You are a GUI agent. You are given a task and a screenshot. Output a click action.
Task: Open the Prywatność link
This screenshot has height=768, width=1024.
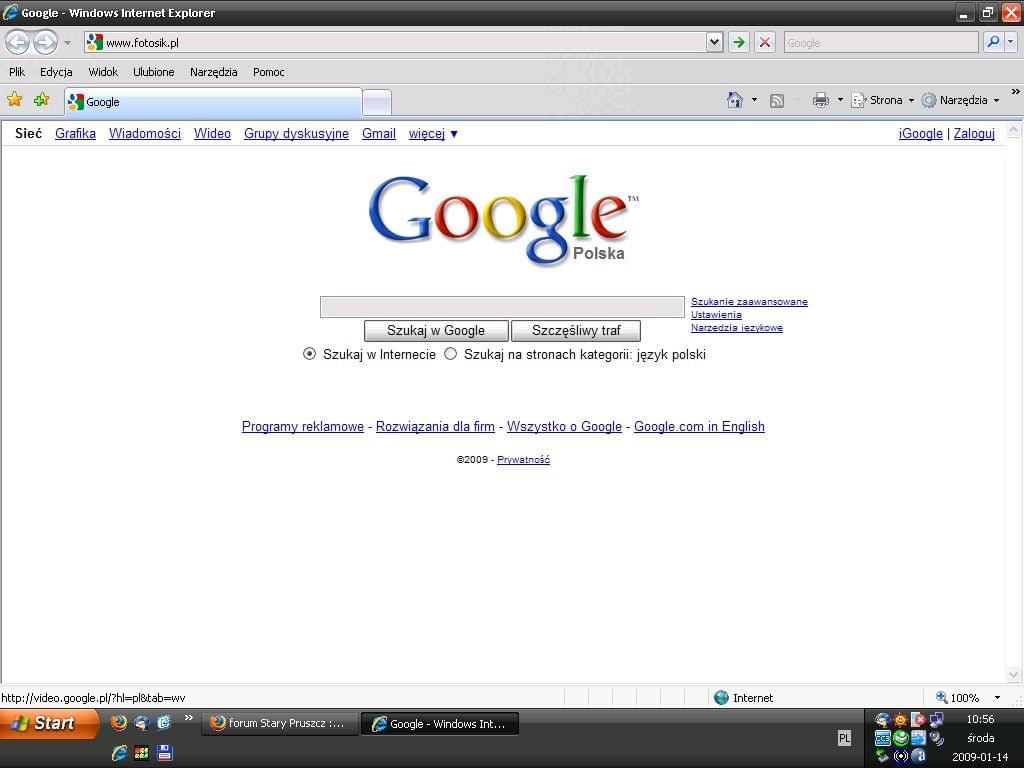(x=523, y=460)
